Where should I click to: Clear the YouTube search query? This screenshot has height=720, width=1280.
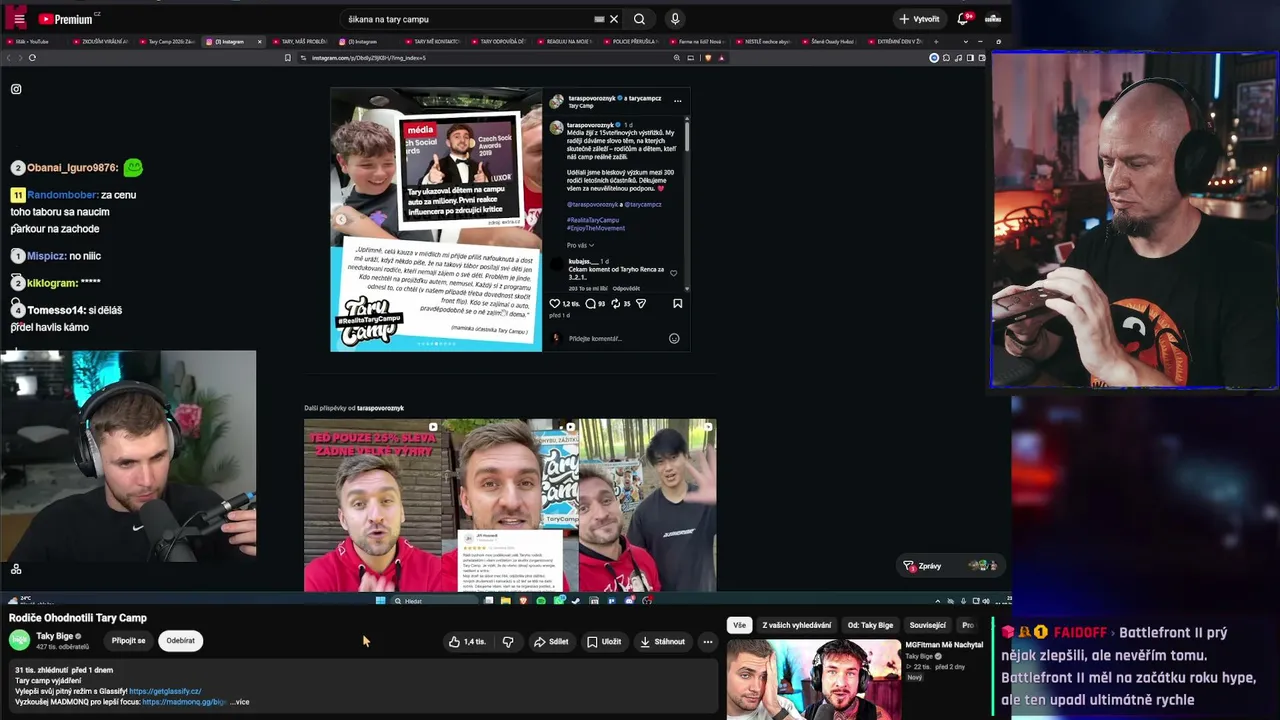(614, 19)
